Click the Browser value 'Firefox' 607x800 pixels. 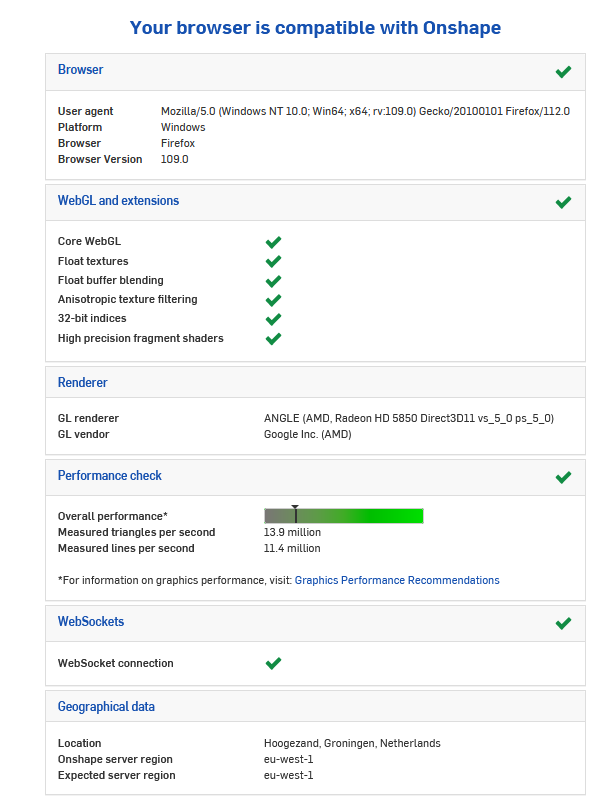tap(178, 143)
